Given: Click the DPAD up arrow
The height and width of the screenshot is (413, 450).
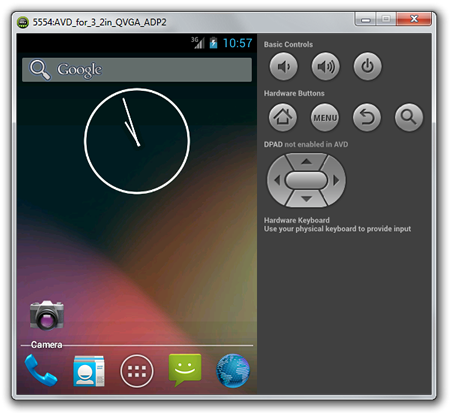Looking at the screenshot, I should [x=306, y=162].
